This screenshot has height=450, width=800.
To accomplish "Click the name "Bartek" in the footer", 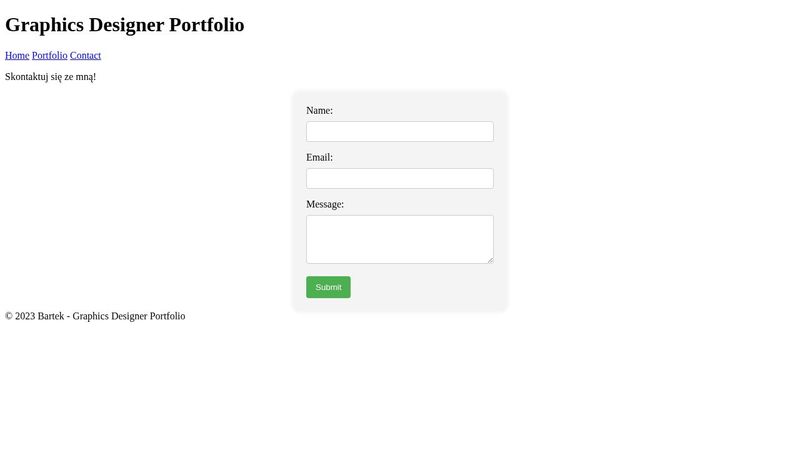I will point(51,317).
